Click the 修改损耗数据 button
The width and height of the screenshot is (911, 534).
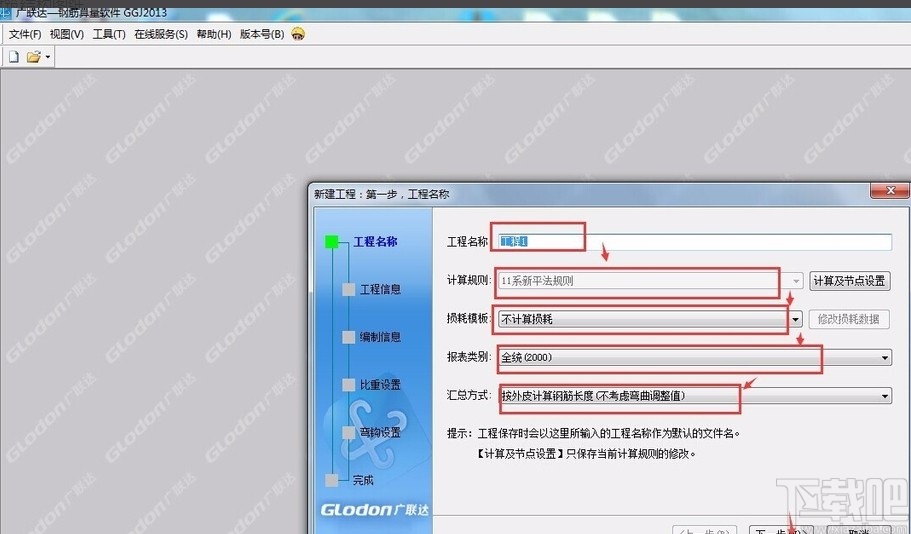(849, 319)
